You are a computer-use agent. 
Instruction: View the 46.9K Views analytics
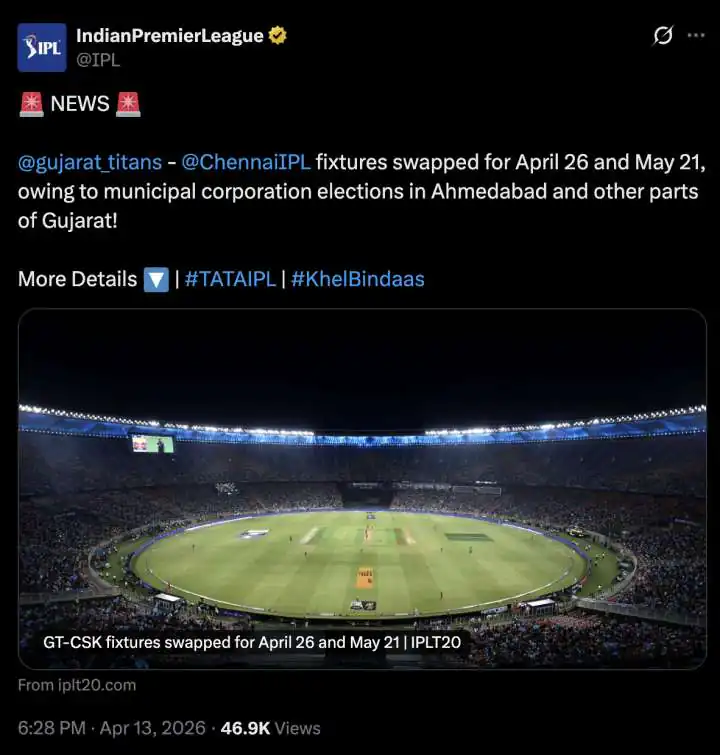click(x=271, y=728)
